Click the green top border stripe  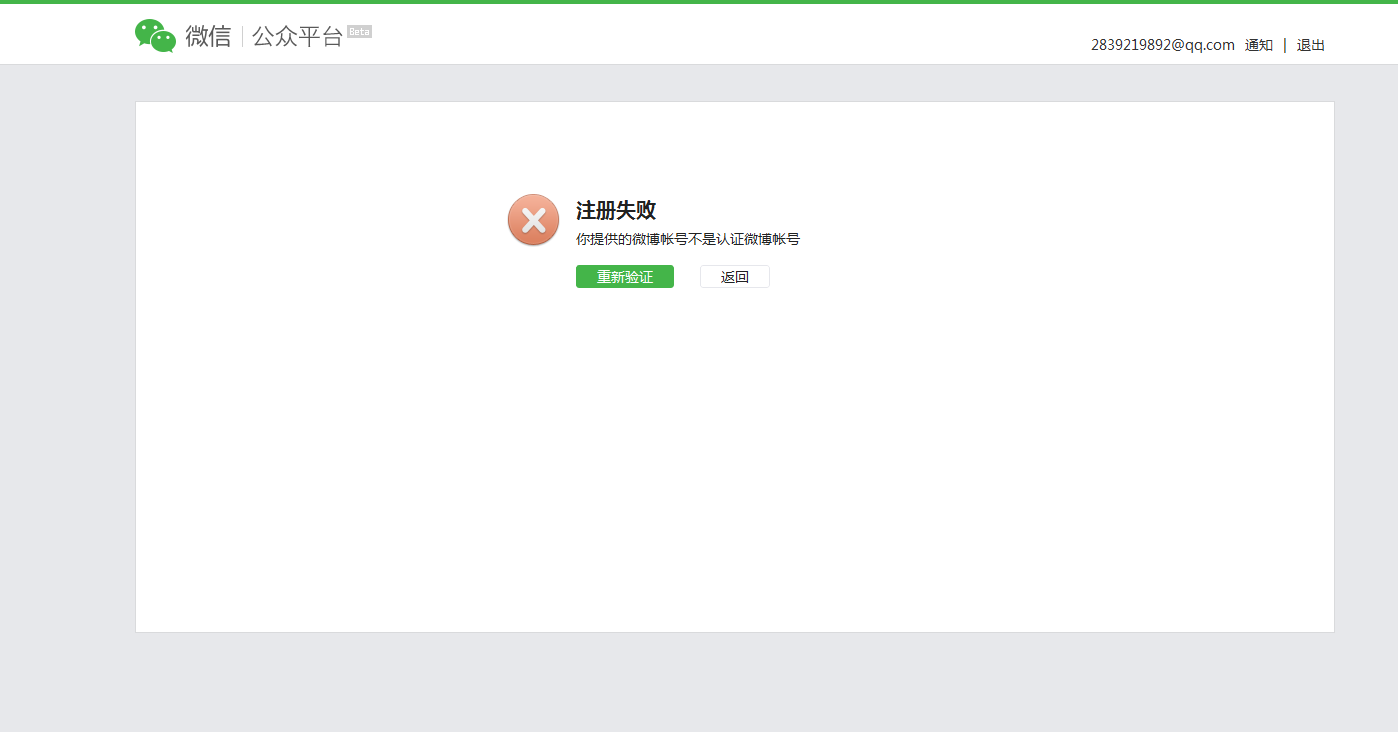click(x=699, y=2)
